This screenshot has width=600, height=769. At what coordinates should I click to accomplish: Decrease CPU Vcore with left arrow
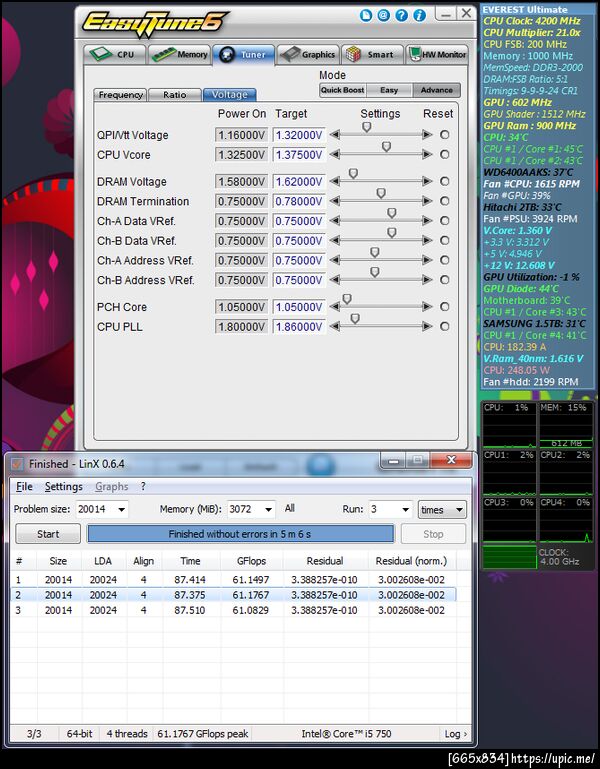(x=335, y=154)
